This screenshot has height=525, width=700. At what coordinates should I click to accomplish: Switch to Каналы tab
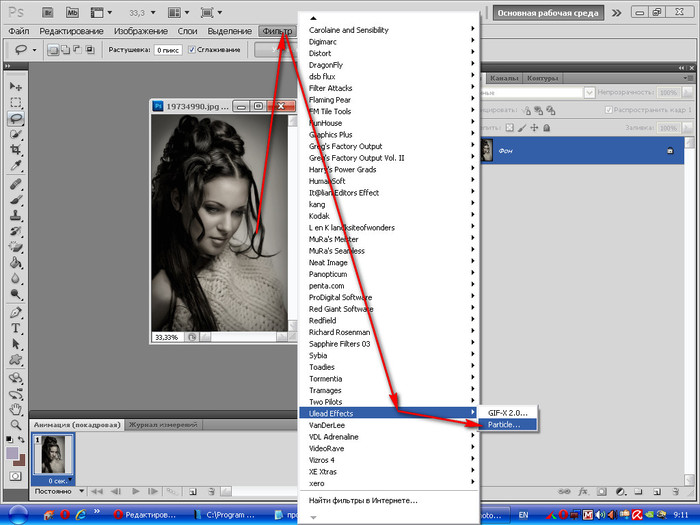click(x=504, y=79)
